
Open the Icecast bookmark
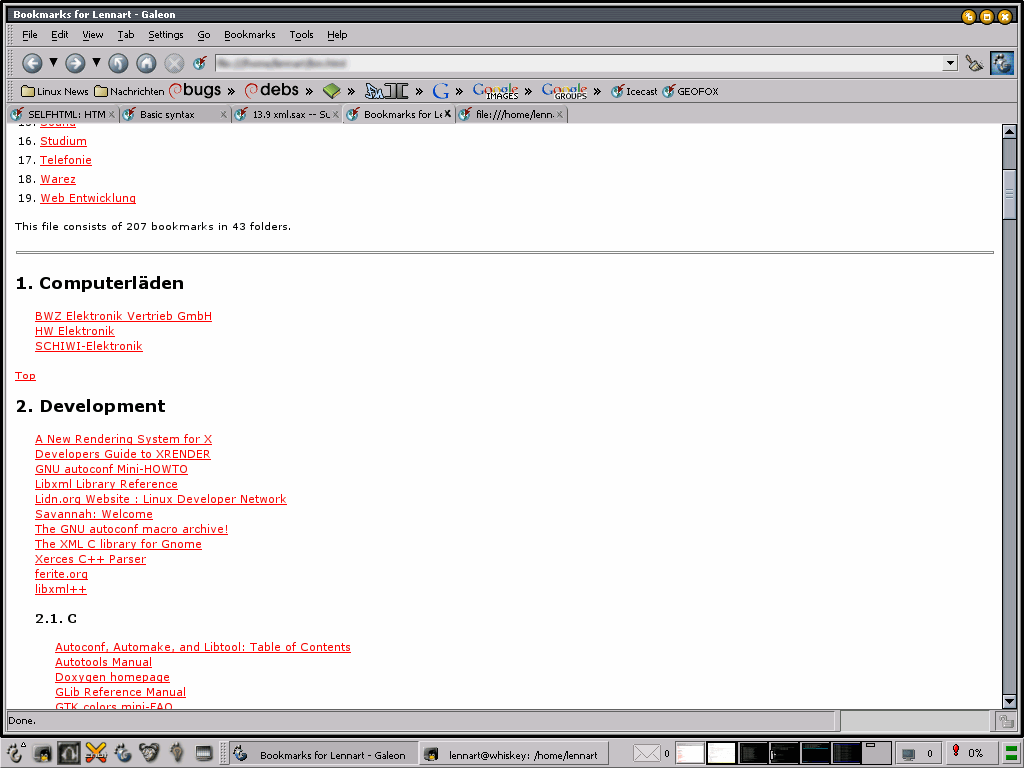tap(634, 91)
